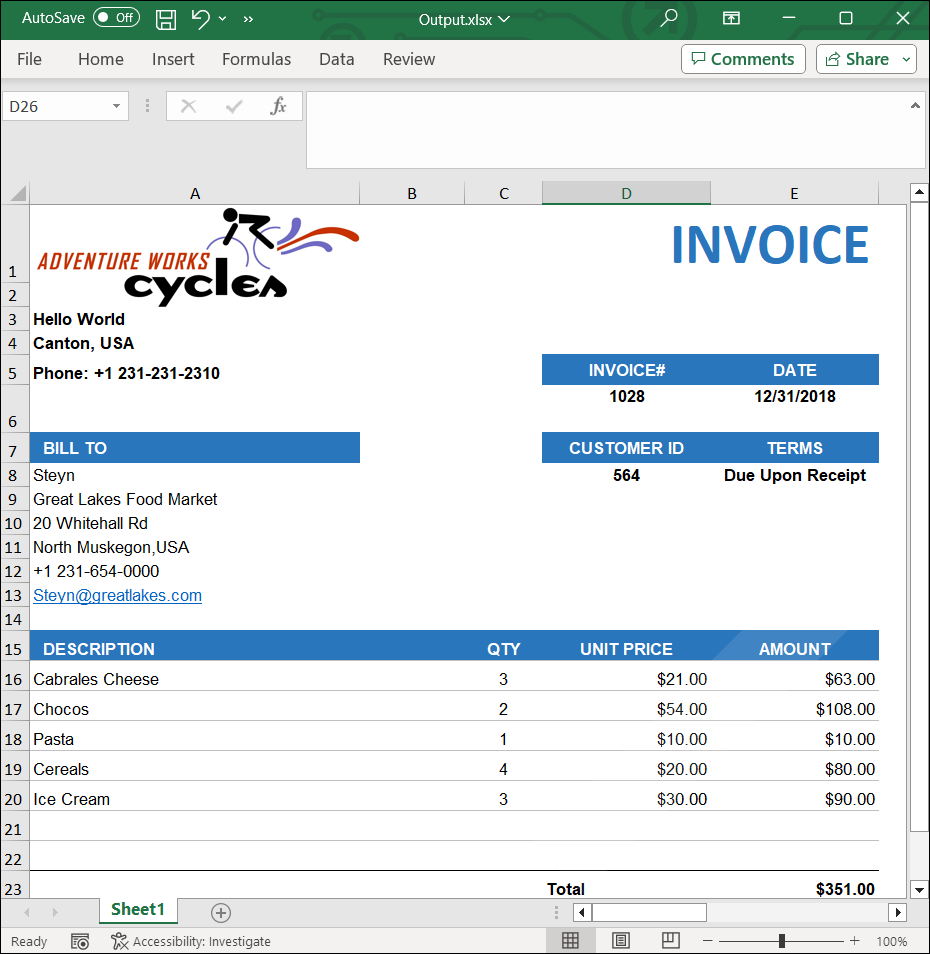
Task: Click the vertical scrollbar down arrow
Action: click(x=919, y=890)
